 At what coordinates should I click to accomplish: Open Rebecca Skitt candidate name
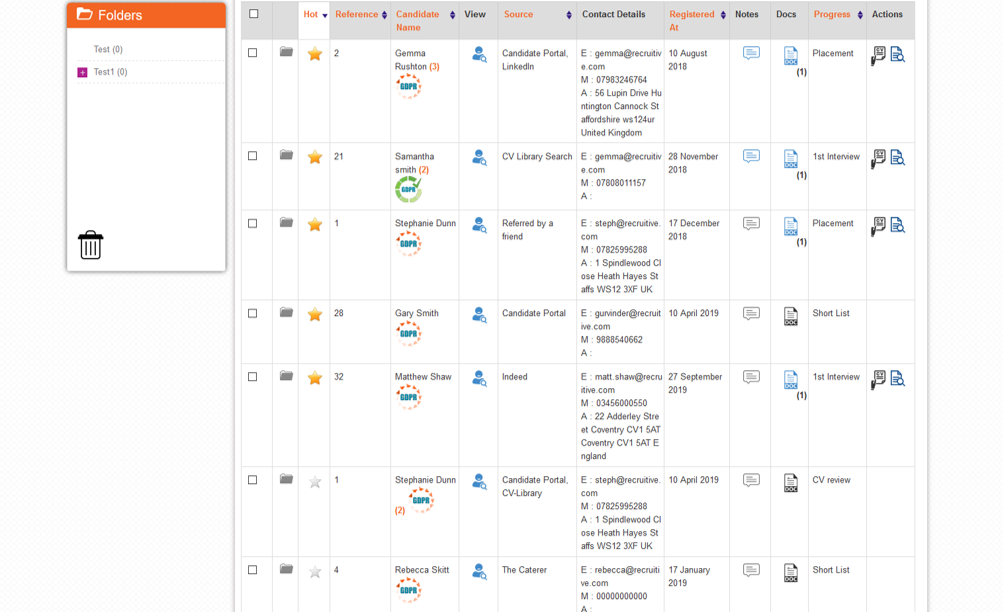(422, 569)
